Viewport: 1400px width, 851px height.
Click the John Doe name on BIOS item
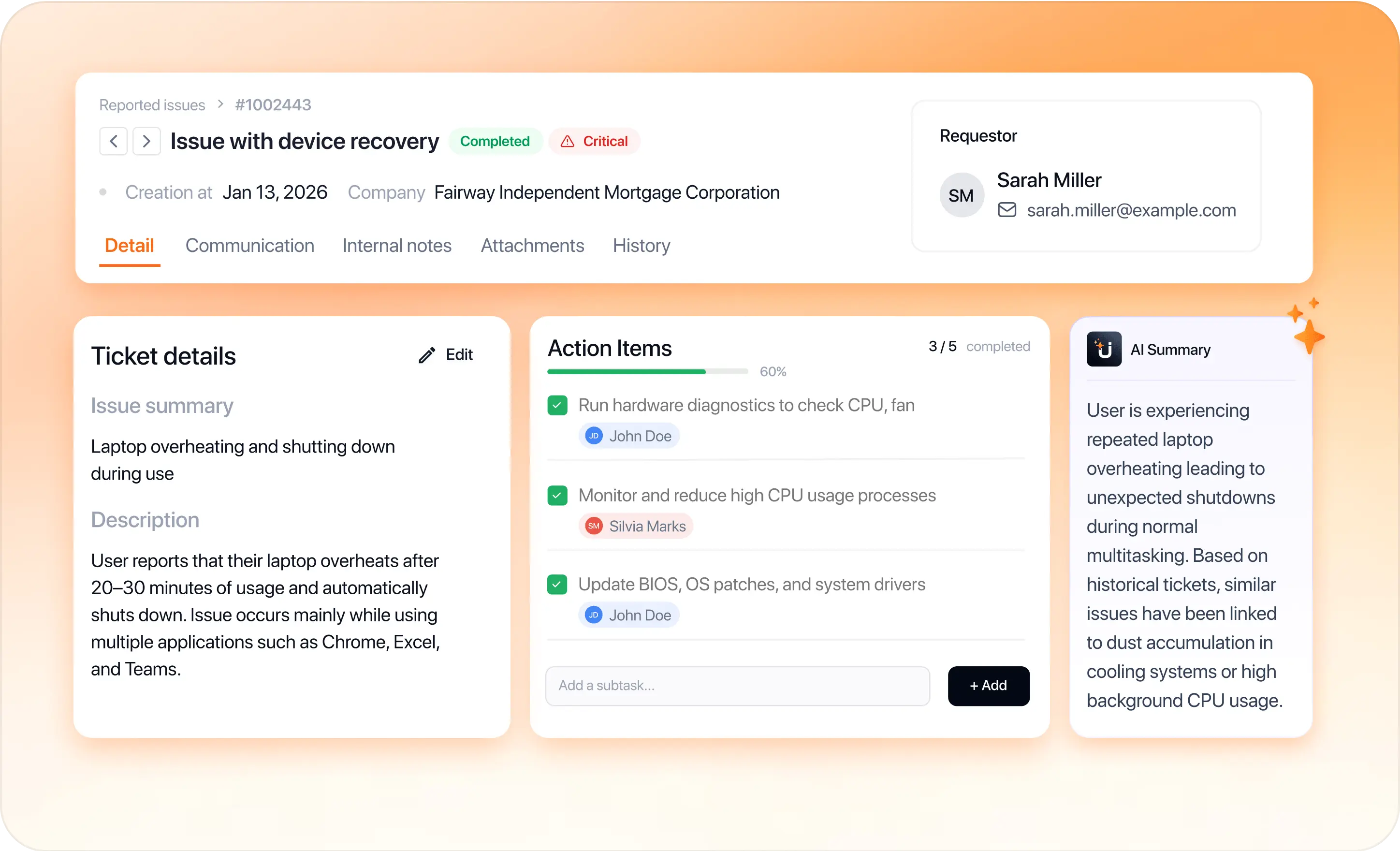641,615
